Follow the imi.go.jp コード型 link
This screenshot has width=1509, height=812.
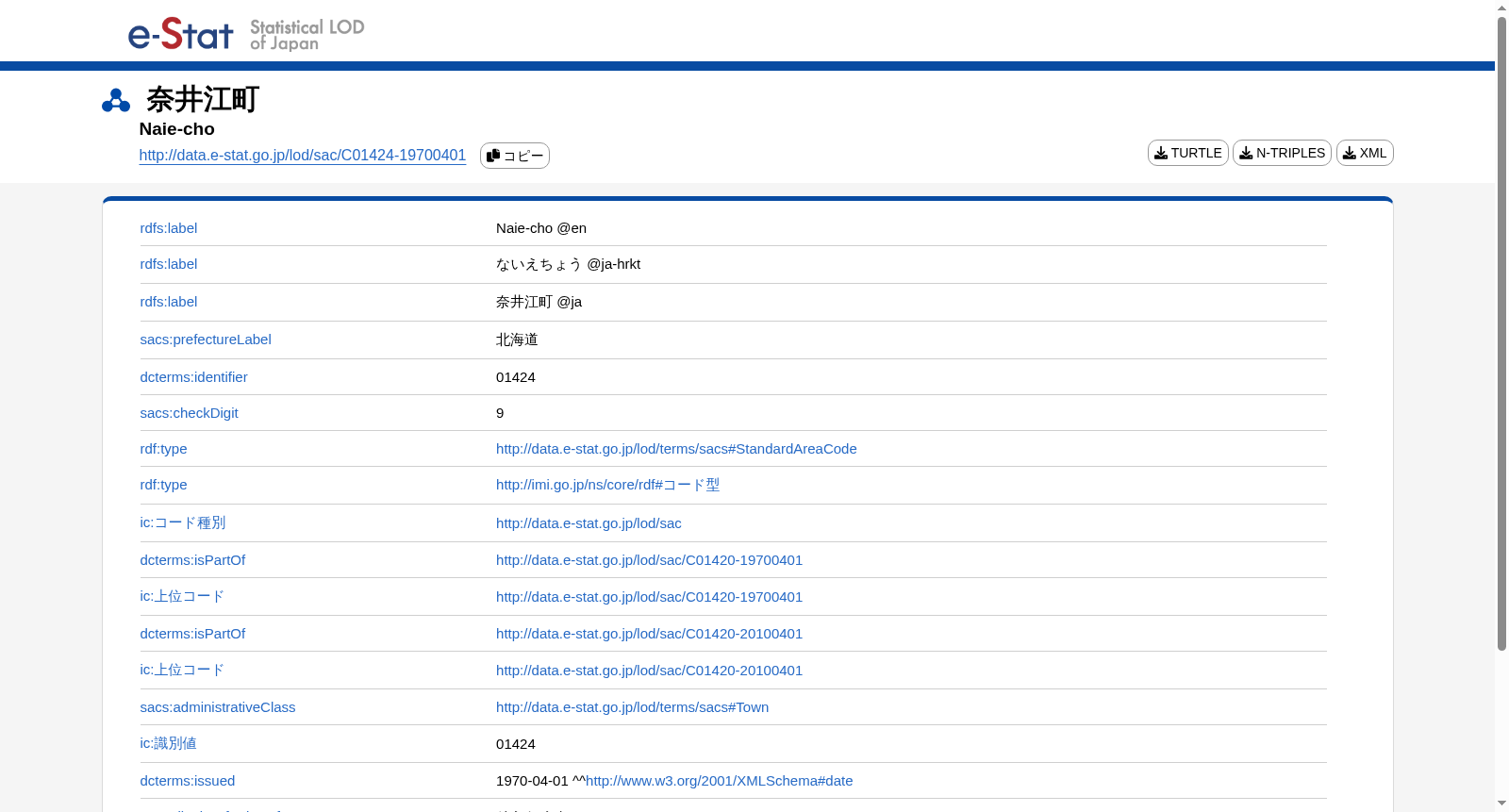point(607,485)
